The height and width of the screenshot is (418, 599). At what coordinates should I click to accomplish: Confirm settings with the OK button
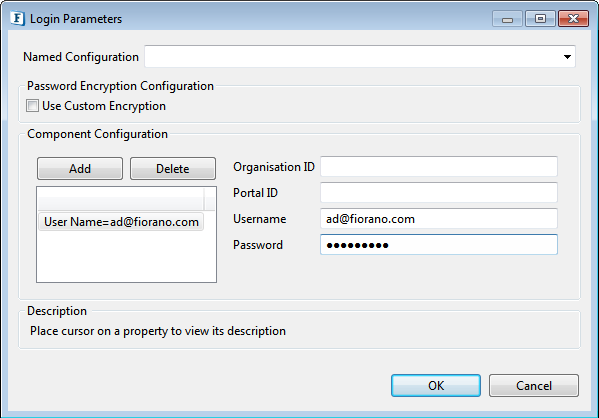coord(436,386)
